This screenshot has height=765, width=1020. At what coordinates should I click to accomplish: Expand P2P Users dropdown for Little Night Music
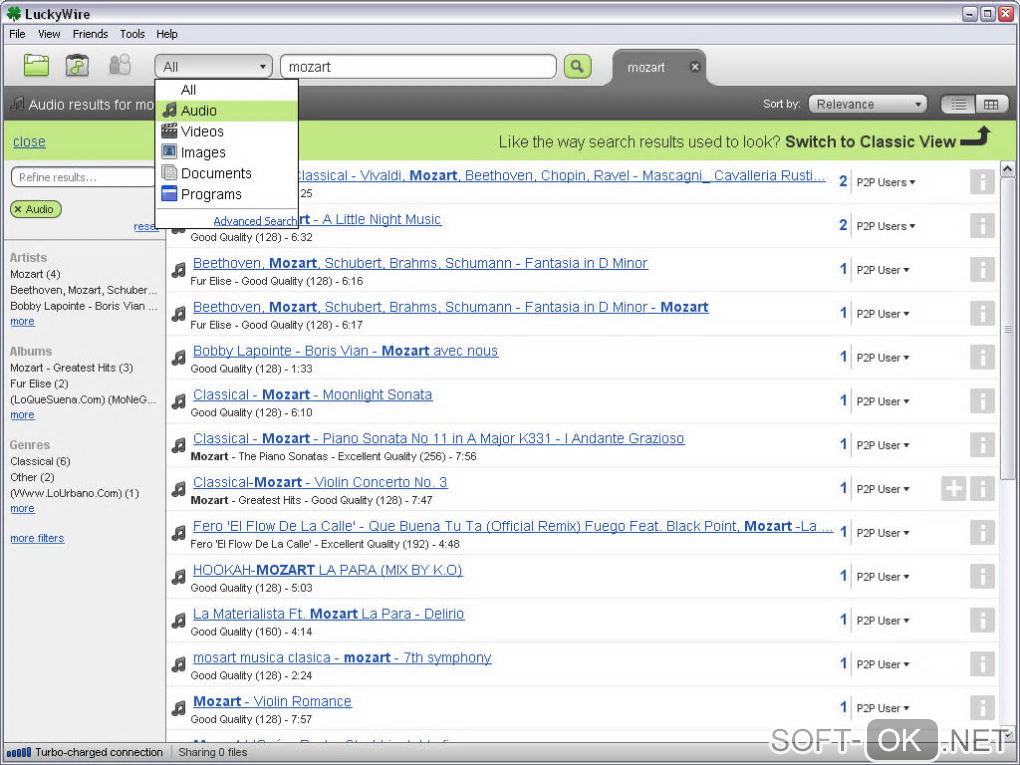pos(885,226)
